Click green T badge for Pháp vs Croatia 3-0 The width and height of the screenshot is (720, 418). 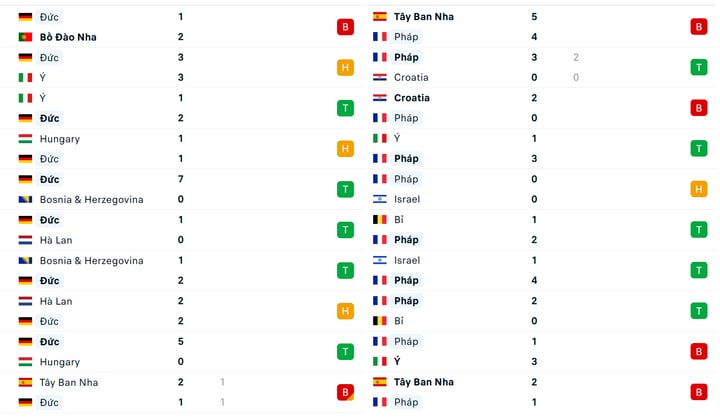click(699, 68)
